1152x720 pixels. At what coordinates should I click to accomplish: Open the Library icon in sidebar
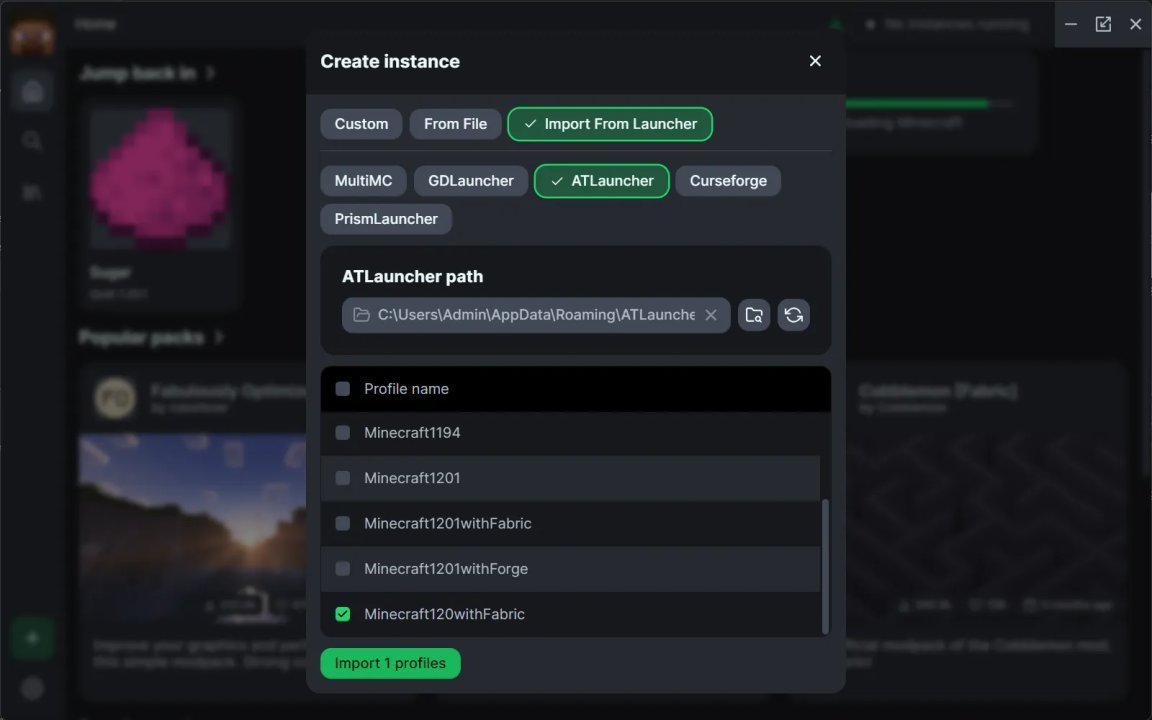coord(32,191)
